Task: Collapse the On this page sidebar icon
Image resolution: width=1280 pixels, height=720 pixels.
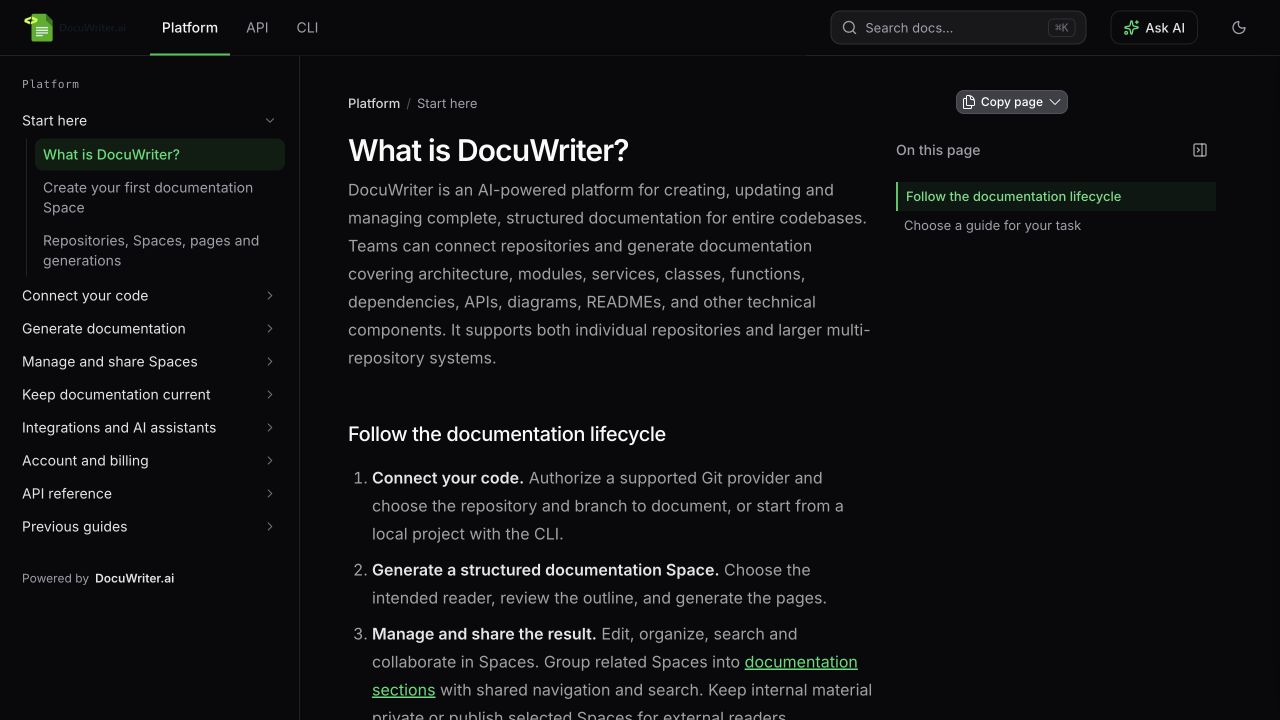Action: point(1200,150)
